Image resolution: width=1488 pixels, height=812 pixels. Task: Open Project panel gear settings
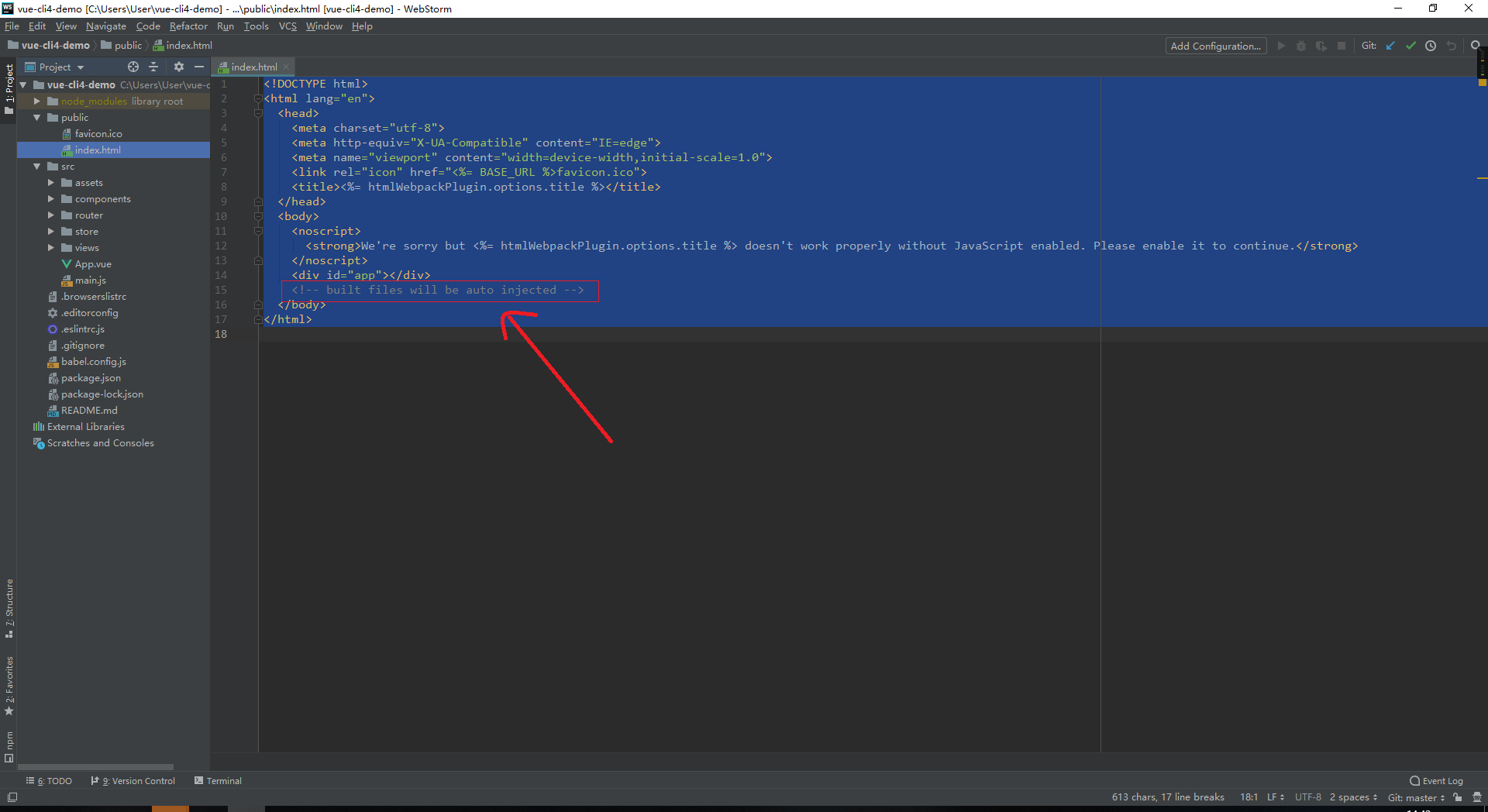[x=179, y=67]
